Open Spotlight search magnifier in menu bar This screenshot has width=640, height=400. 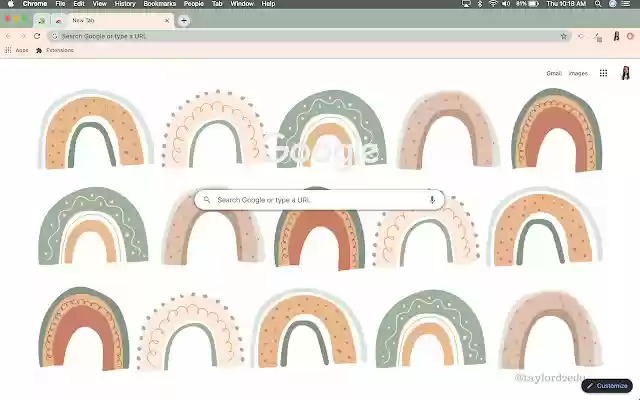598,4
